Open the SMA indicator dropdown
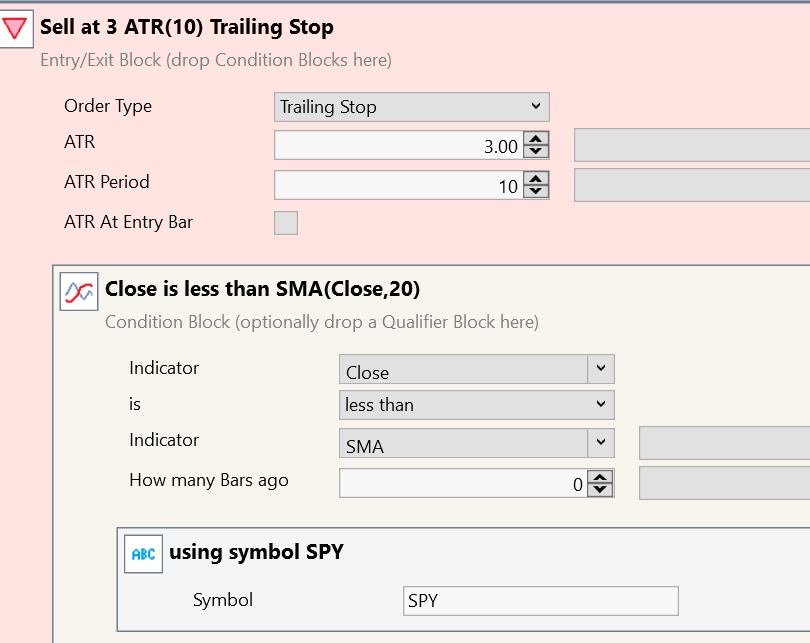This screenshot has width=810, height=643. pyautogui.click(x=476, y=443)
